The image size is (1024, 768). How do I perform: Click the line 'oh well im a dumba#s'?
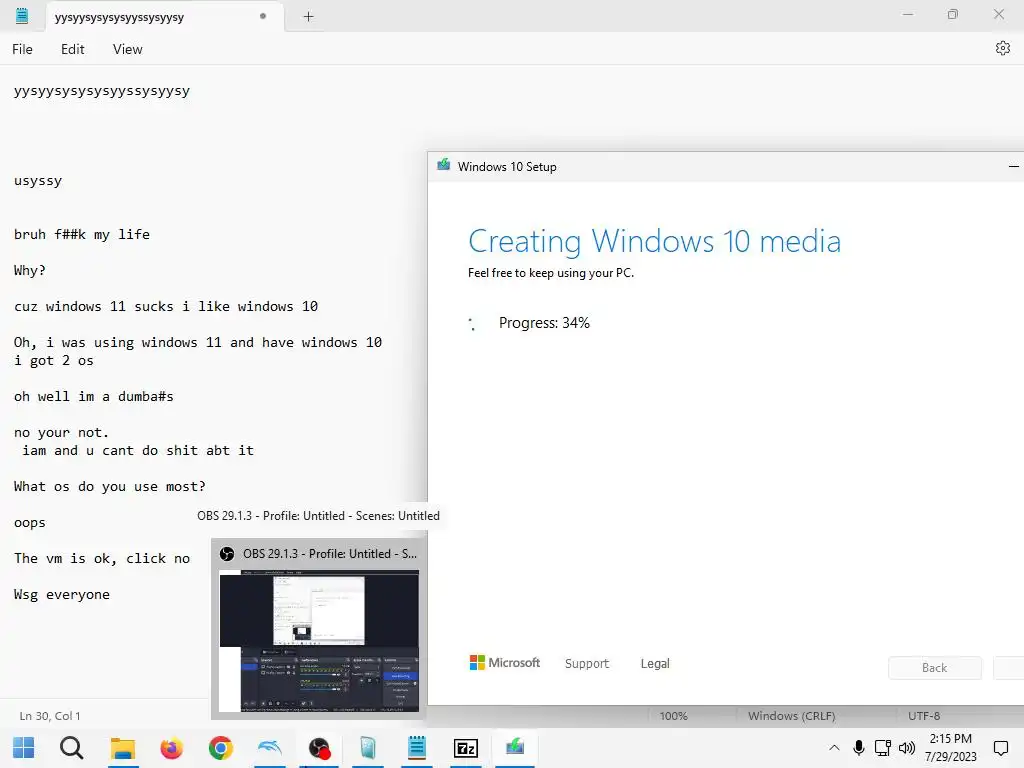click(x=93, y=396)
